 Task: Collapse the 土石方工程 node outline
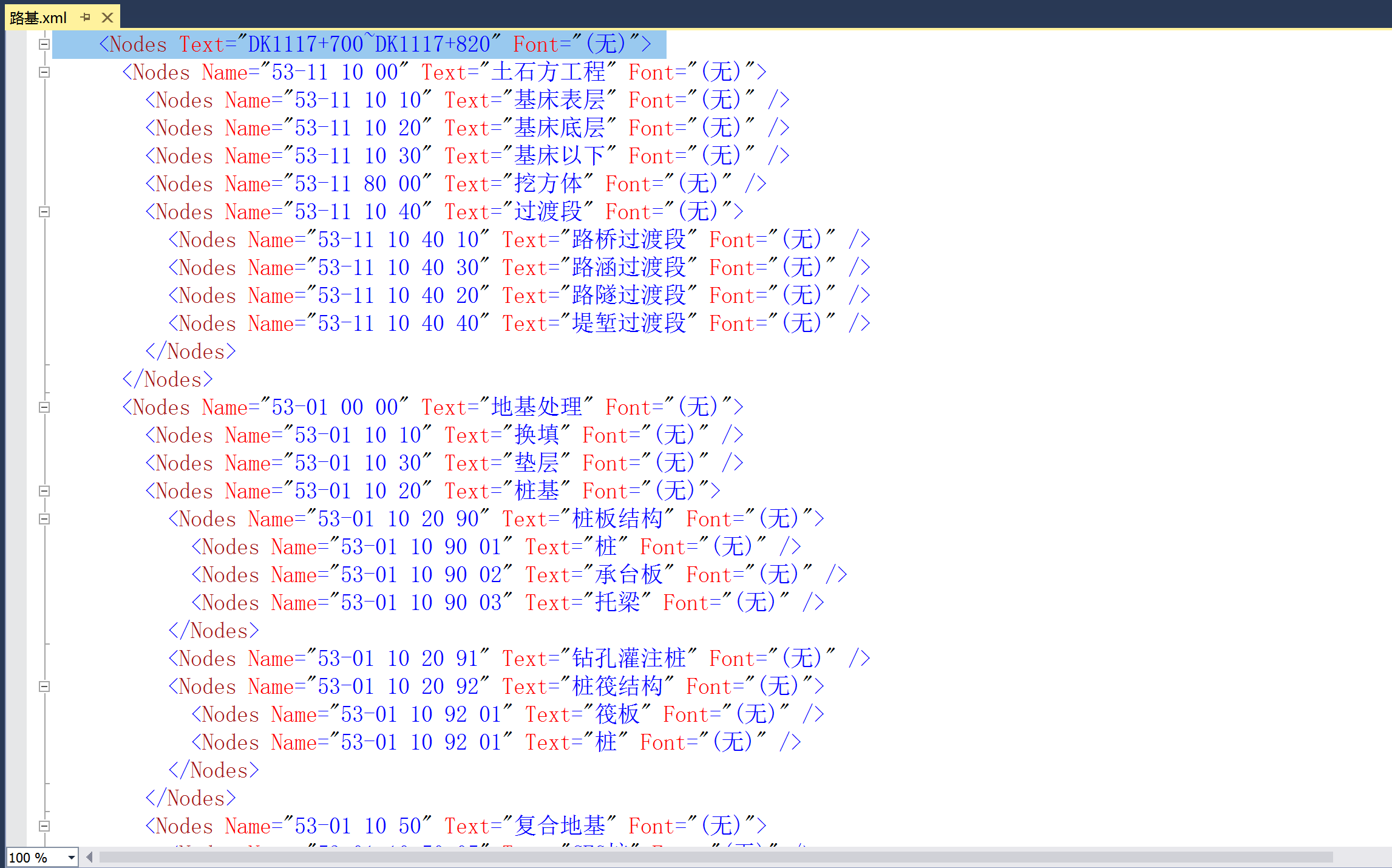[x=44, y=72]
